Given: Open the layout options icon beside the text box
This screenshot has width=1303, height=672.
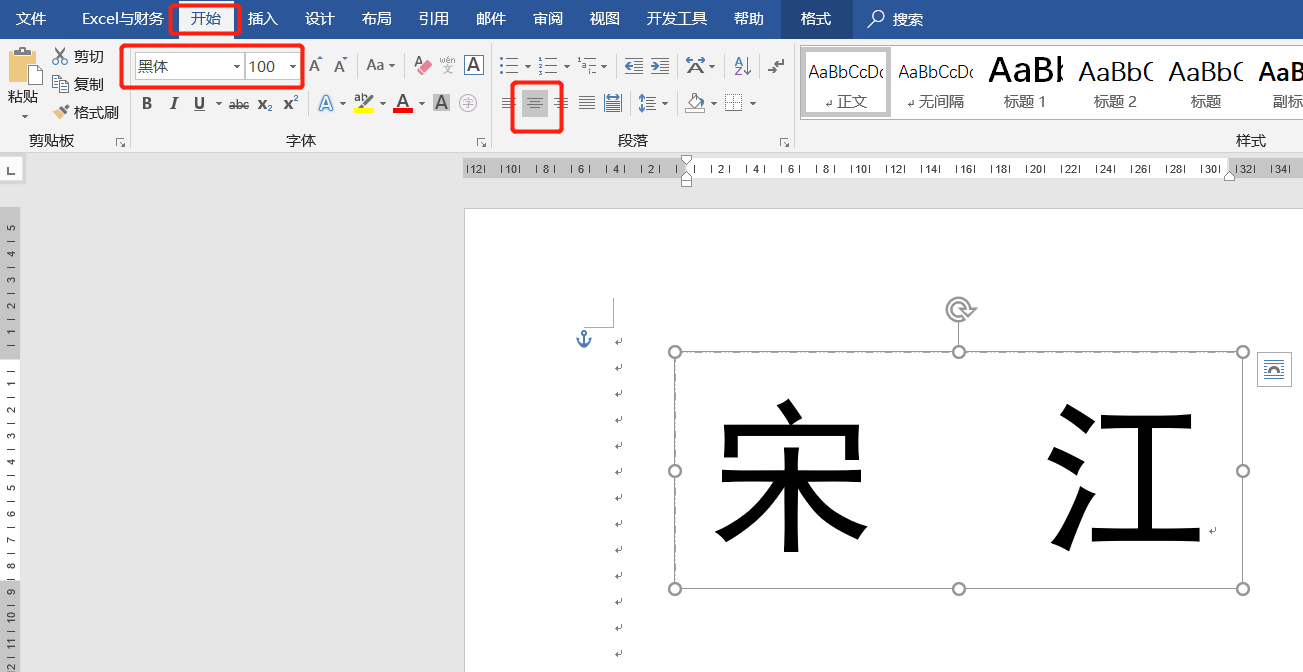Looking at the screenshot, I should [1274, 370].
